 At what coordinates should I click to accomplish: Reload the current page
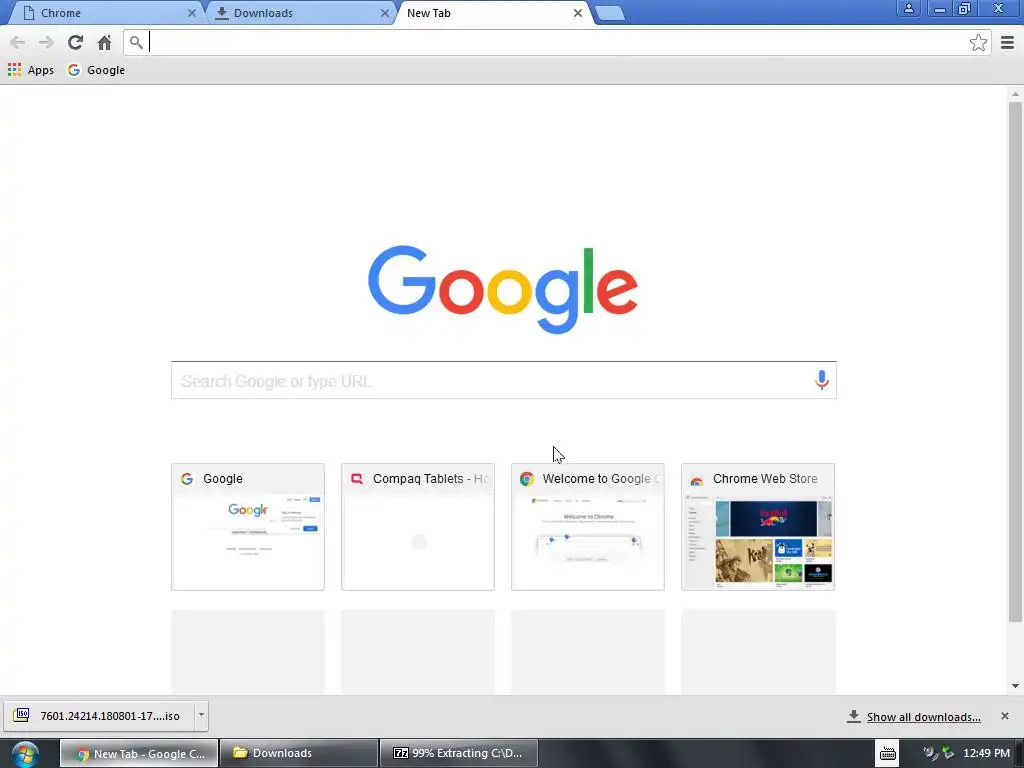click(x=75, y=42)
